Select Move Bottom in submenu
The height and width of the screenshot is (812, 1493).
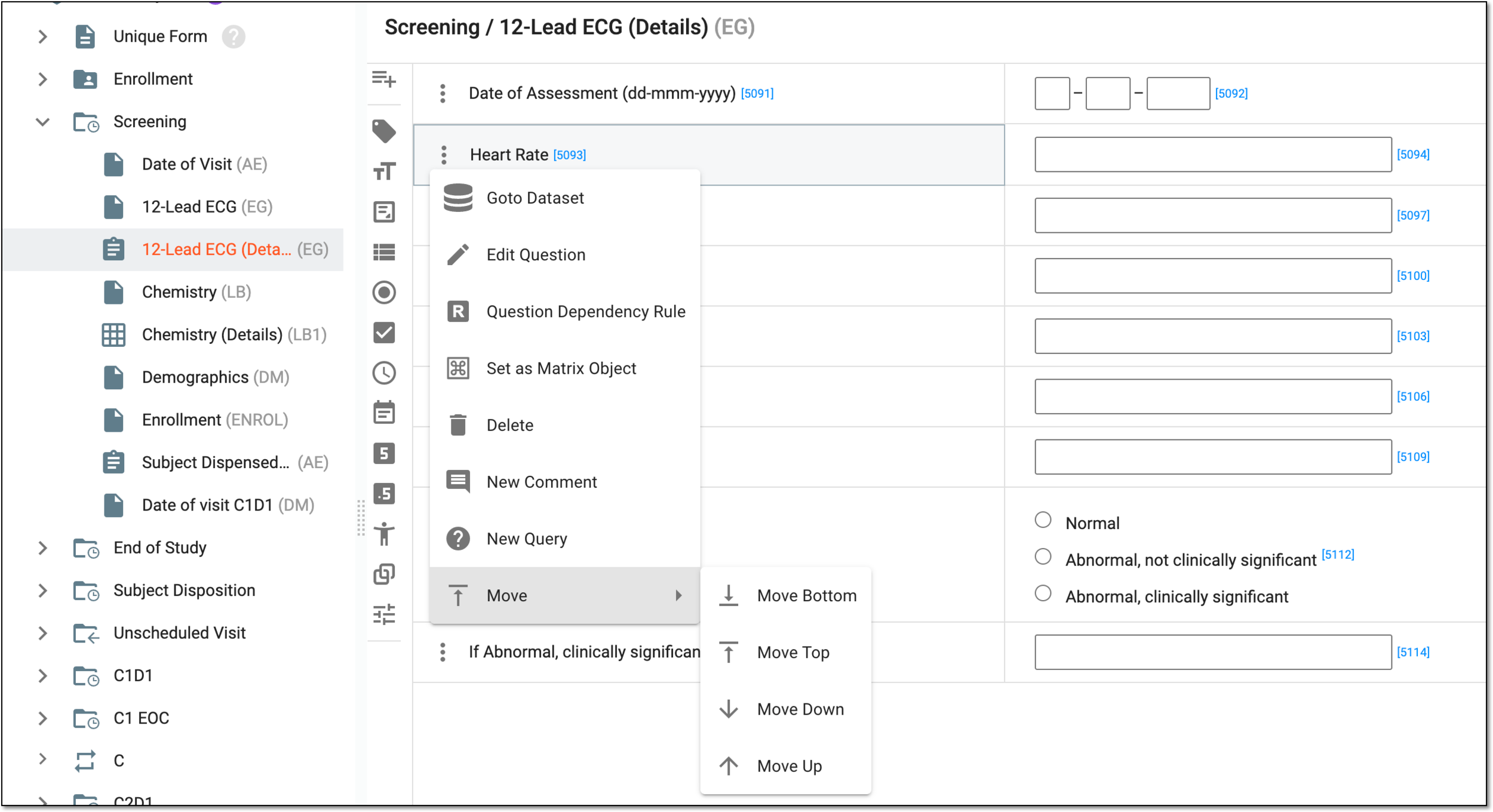786,596
